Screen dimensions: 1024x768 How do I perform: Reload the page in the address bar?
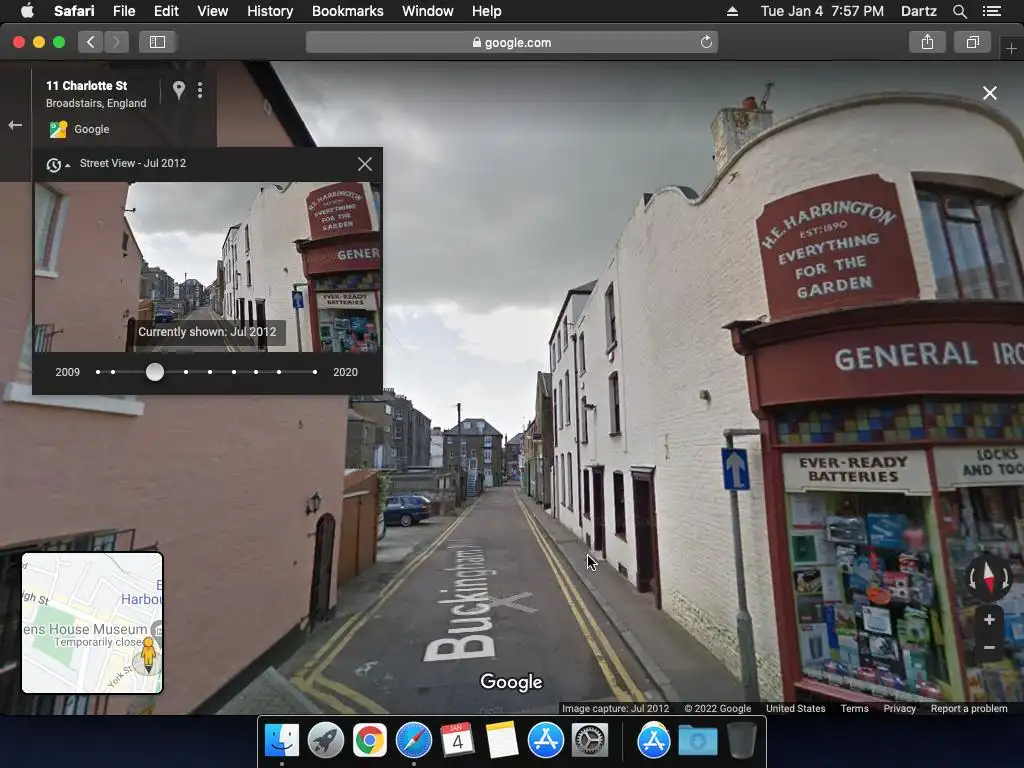(706, 42)
